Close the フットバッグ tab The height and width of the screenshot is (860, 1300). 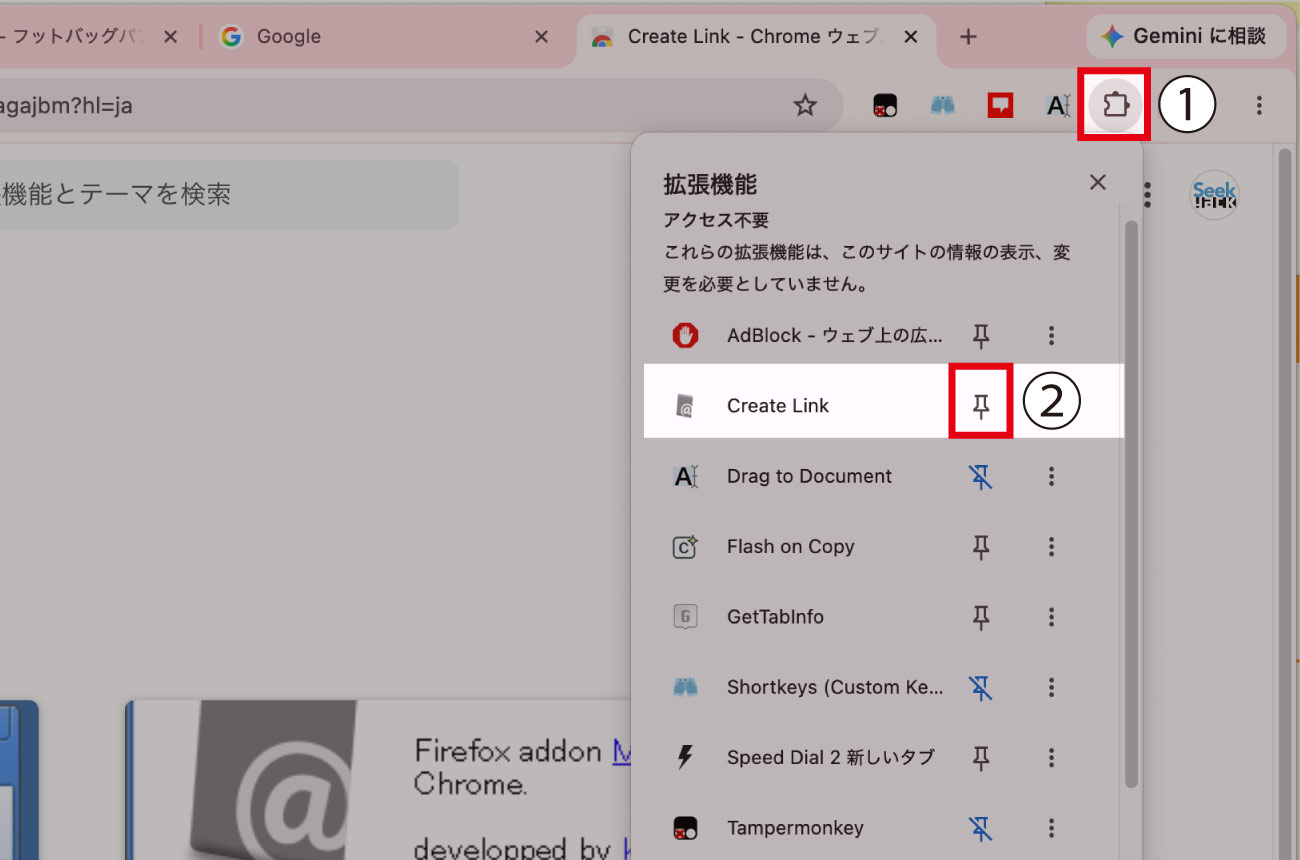click(170, 37)
